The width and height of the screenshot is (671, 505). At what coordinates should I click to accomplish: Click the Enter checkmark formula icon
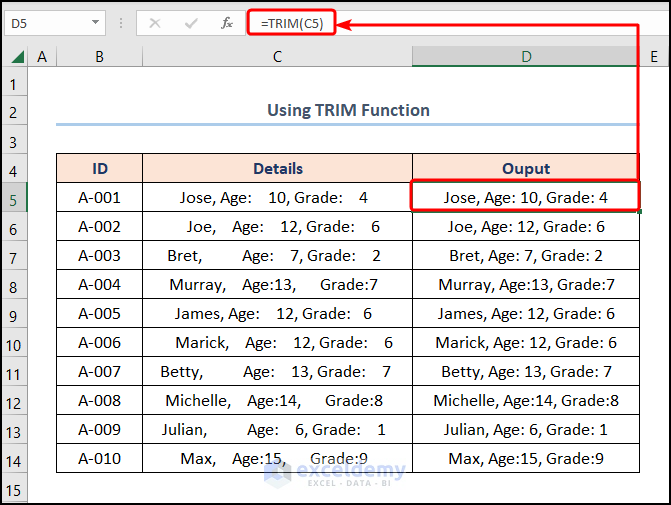[190, 22]
